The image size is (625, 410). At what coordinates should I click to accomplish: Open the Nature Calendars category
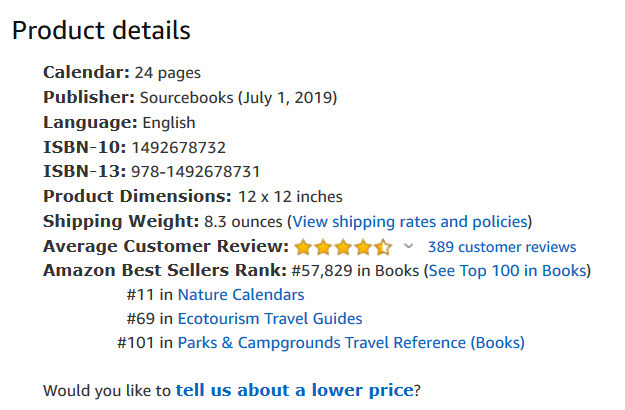coord(241,295)
